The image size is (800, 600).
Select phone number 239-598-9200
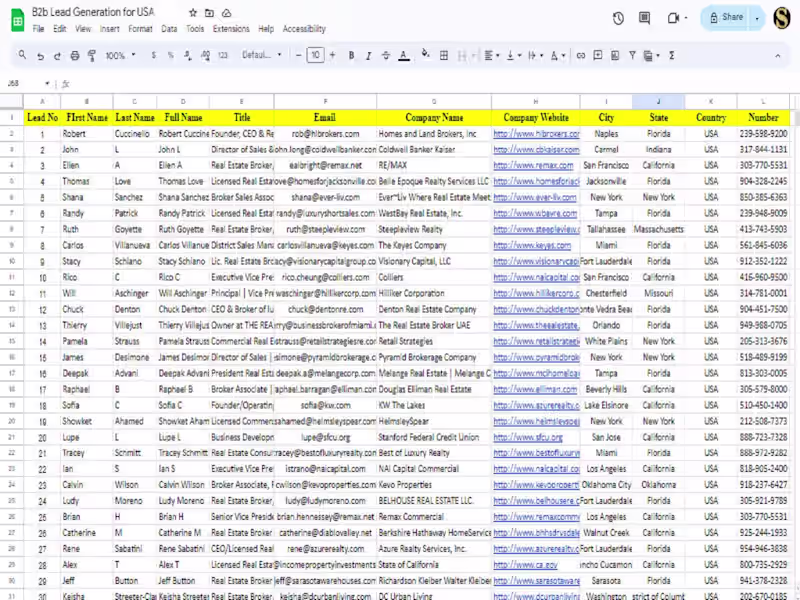(763, 134)
